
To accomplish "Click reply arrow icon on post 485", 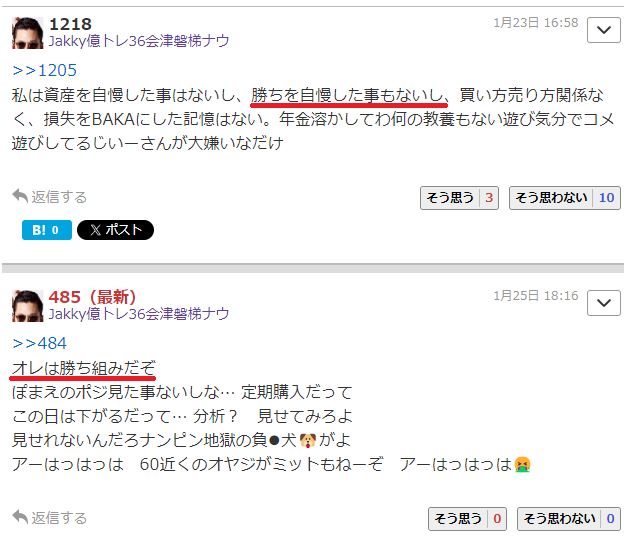I will (20, 517).
